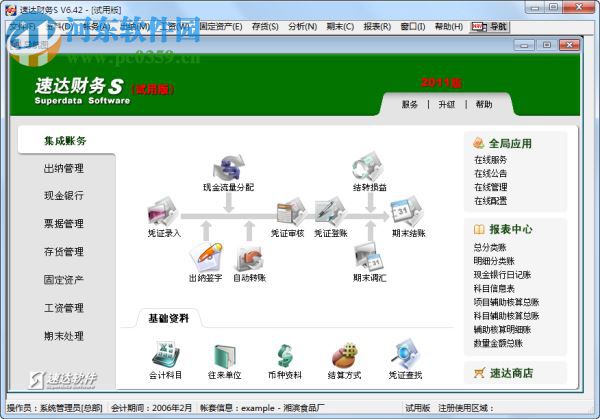Open the 科目辅助核算总账 report link
Screen dimensions: 600x419
point(507,316)
